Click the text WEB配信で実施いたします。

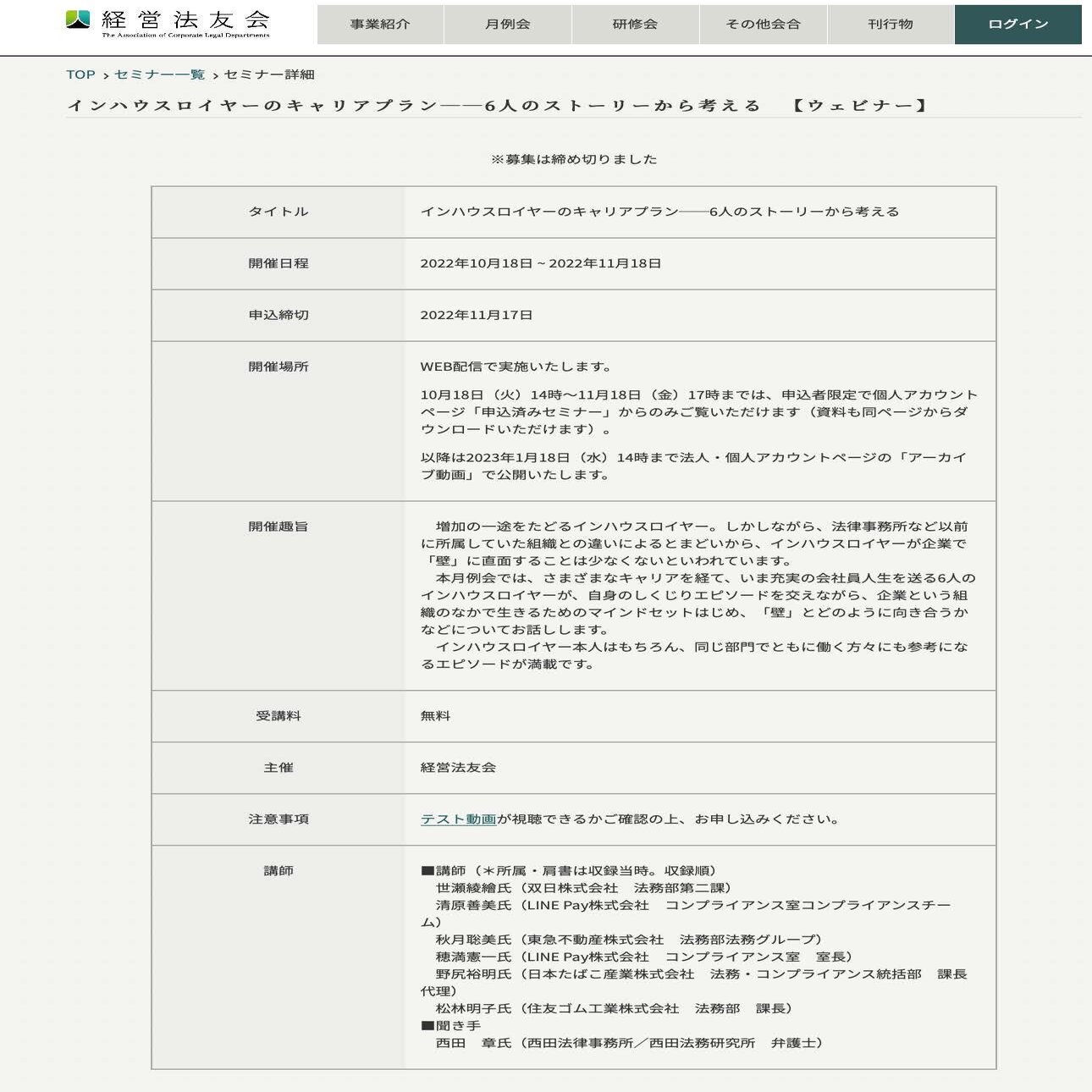pos(517,367)
